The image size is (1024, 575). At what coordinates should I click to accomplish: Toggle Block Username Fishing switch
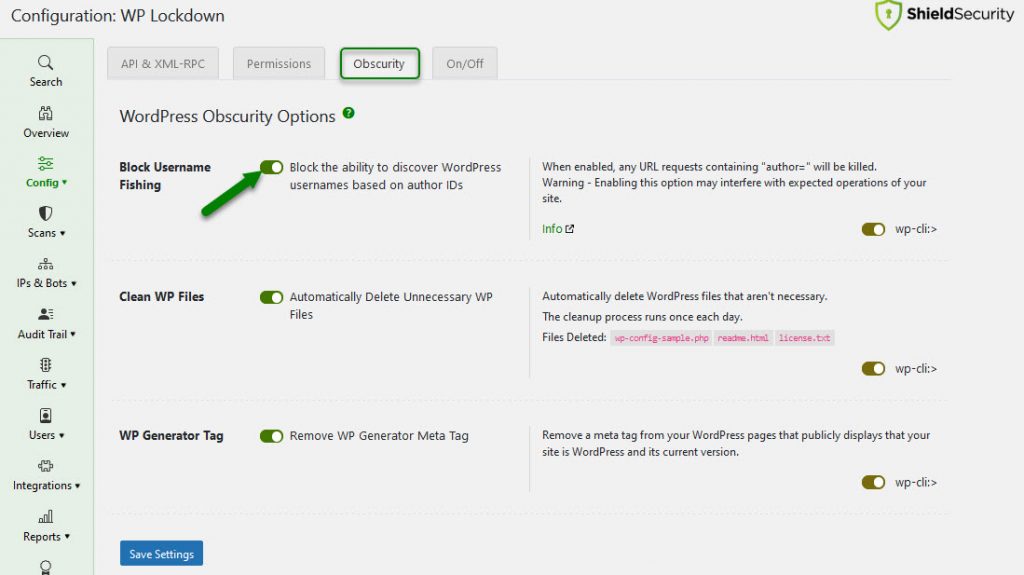(x=272, y=167)
